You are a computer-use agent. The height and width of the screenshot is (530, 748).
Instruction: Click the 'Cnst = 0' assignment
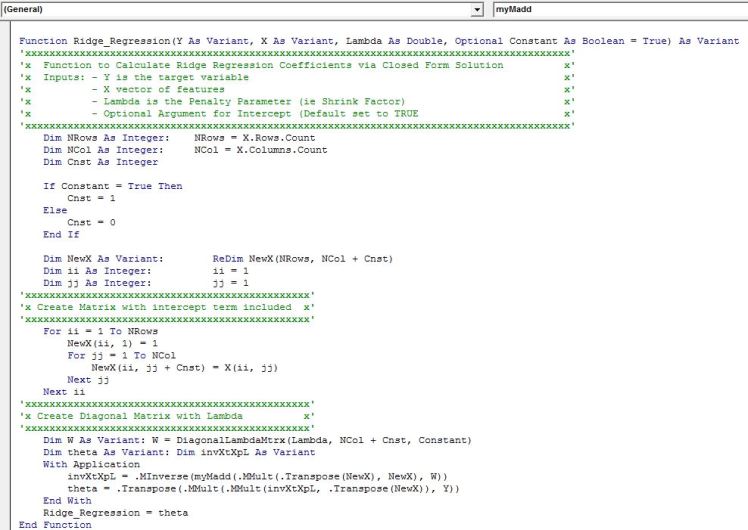tap(91, 222)
